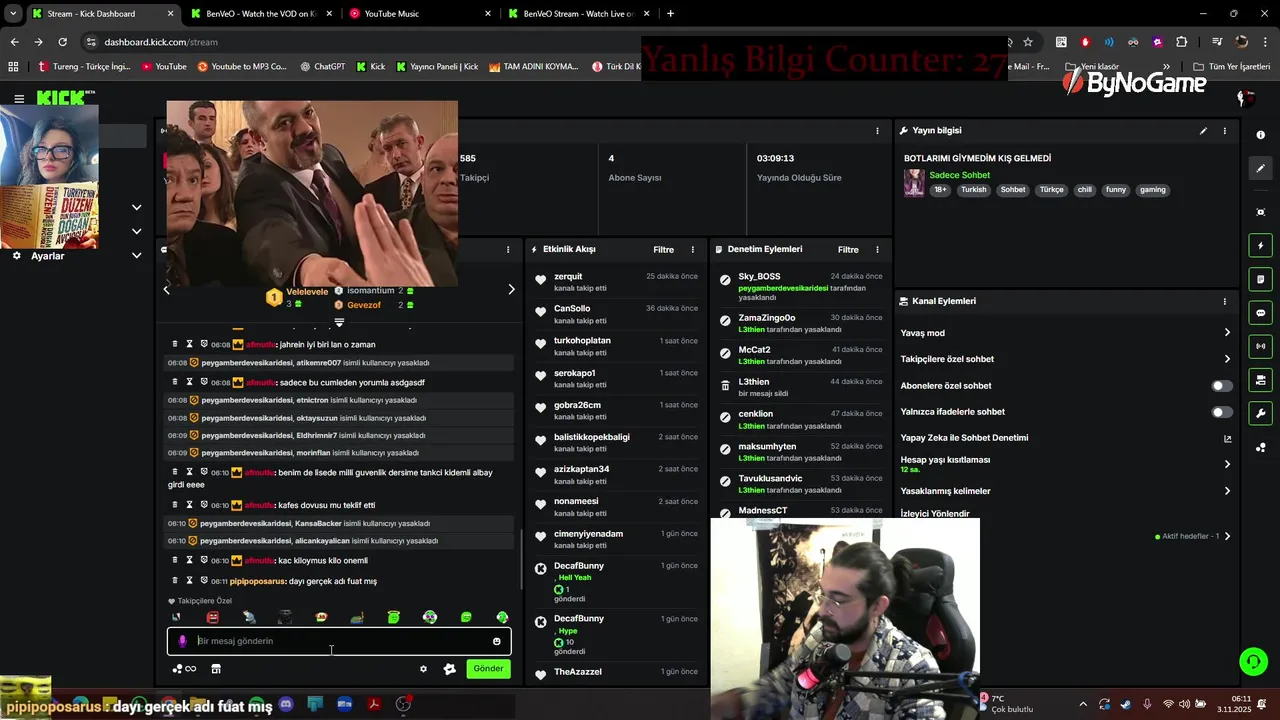1280x720 pixels.
Task: Reload the page in Chrome
Action: (x=62, y=42)
